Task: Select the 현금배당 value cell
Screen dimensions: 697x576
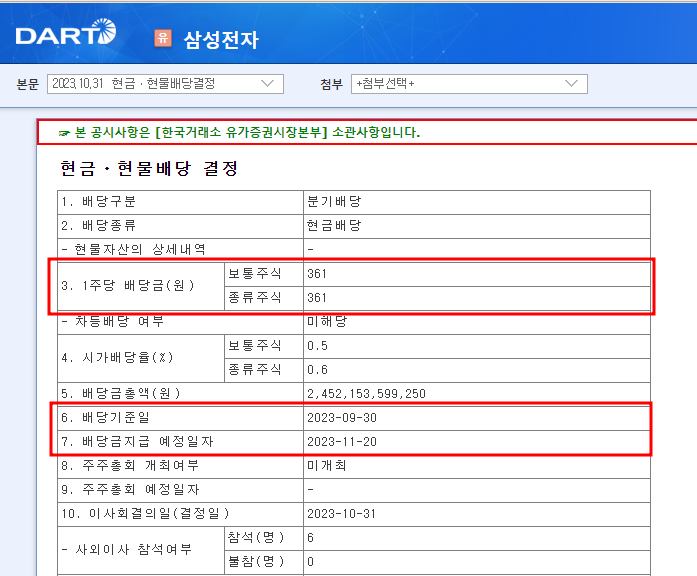Action: point(477,226)
